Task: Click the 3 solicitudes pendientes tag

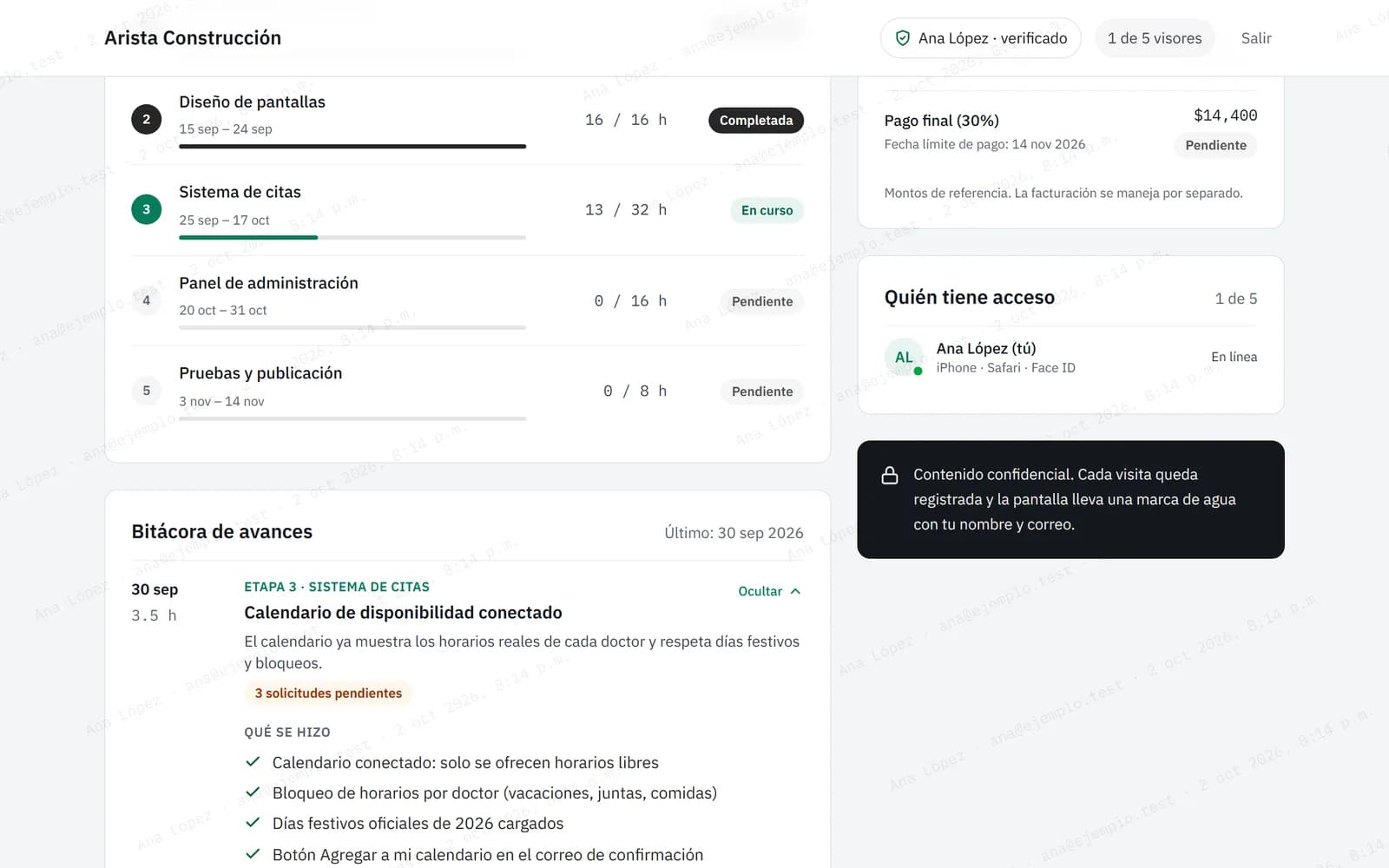Action: coord(328,694)
